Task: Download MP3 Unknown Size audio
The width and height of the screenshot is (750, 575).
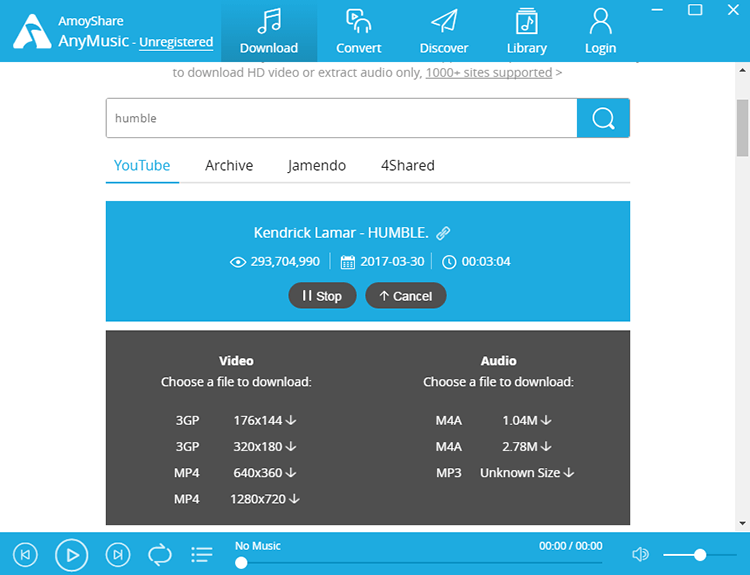Action: point(527,473)
